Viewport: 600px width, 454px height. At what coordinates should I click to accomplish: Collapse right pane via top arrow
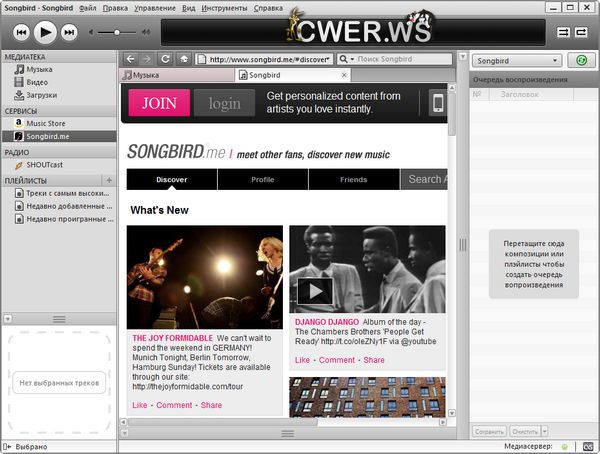coord(463,57)
